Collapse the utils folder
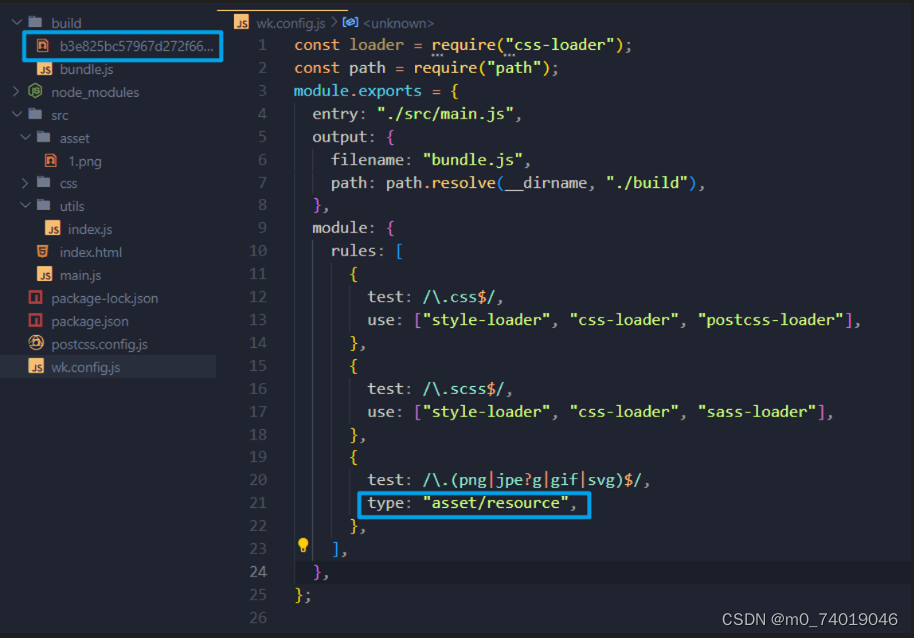Screen dimensions: 914x638 [x=25, y=206]
